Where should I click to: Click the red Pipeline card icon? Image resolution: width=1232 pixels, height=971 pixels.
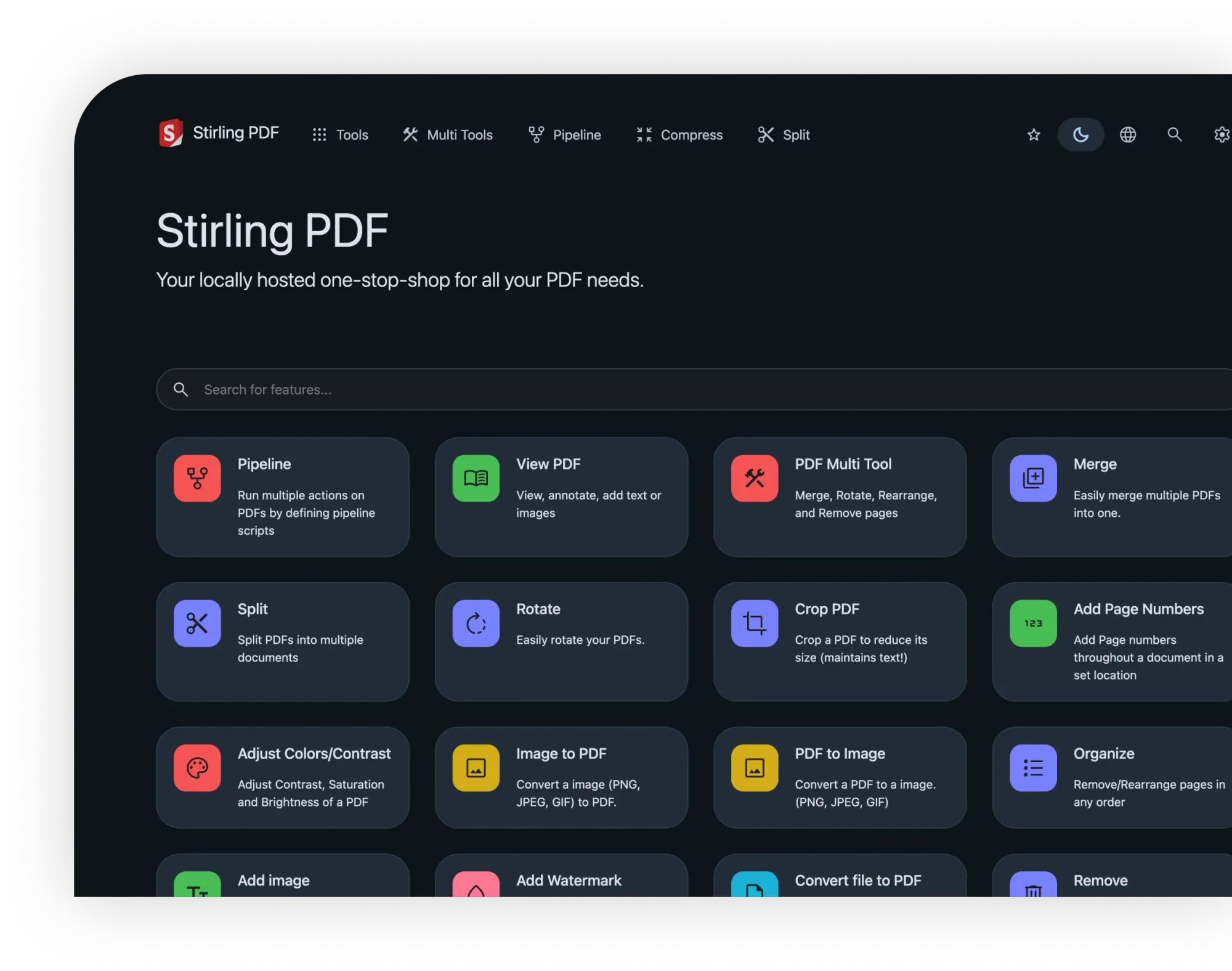pos(197,478)
